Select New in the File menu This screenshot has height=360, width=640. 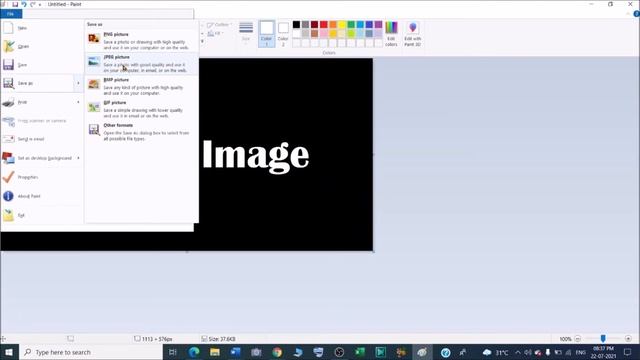pyautogui.click(x=42, y=28)
